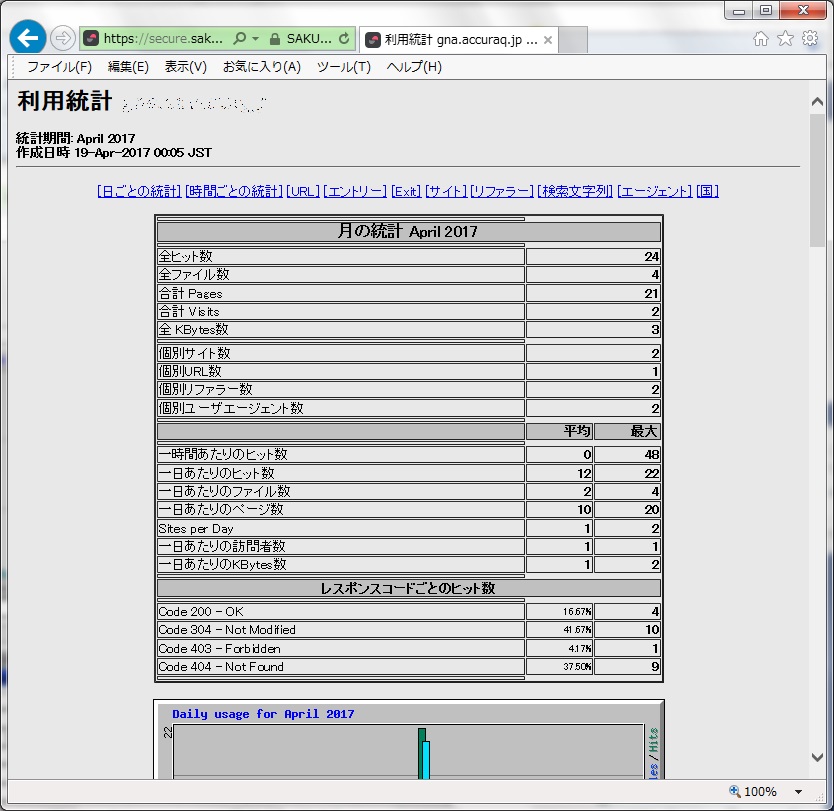Click the search magnifier in address bar

[240, 39]
